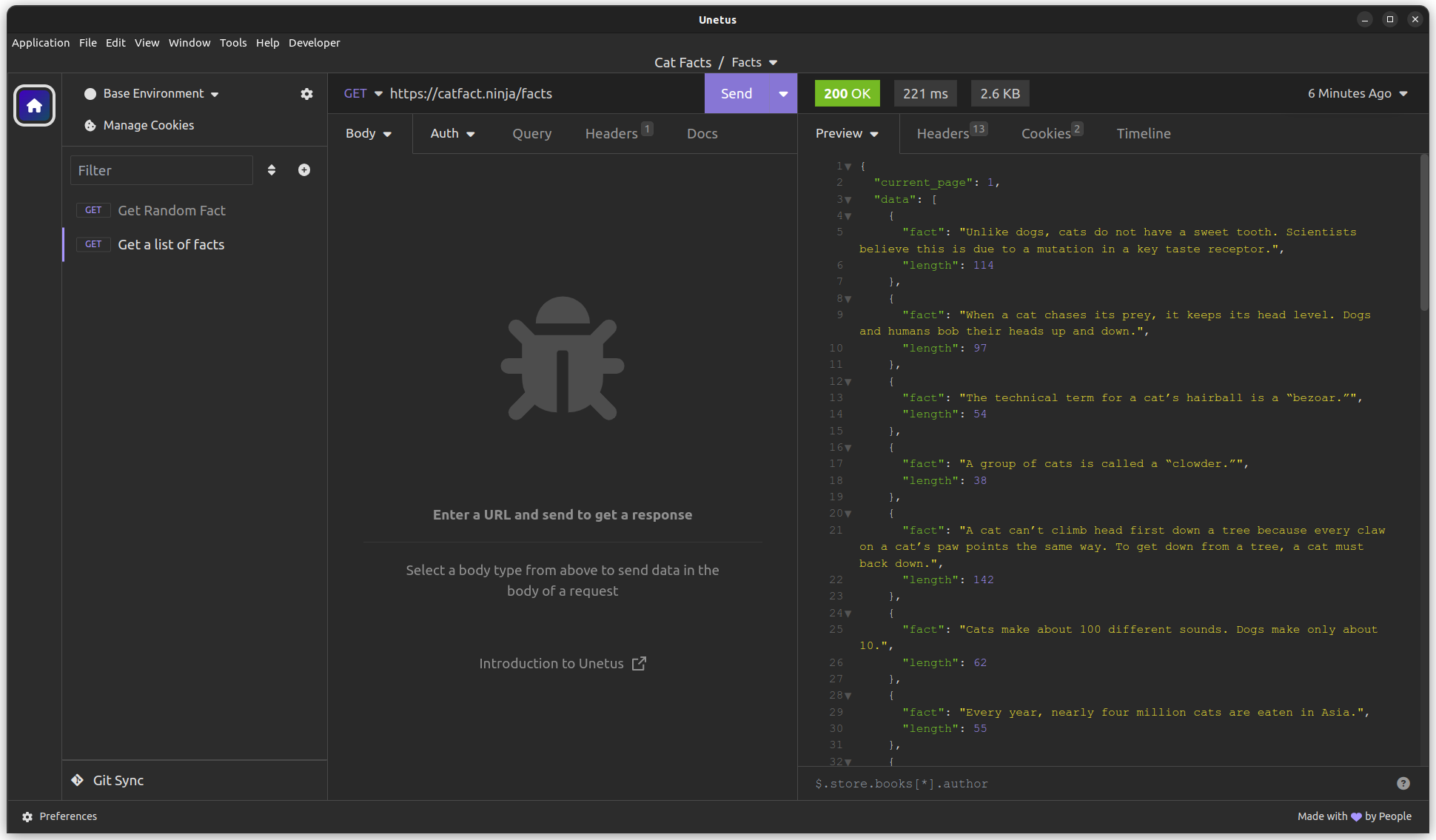The width and height of the screenshot is (1436, 840).
Task: Switch to request Headers tab
Action: [x=618, y=133]
